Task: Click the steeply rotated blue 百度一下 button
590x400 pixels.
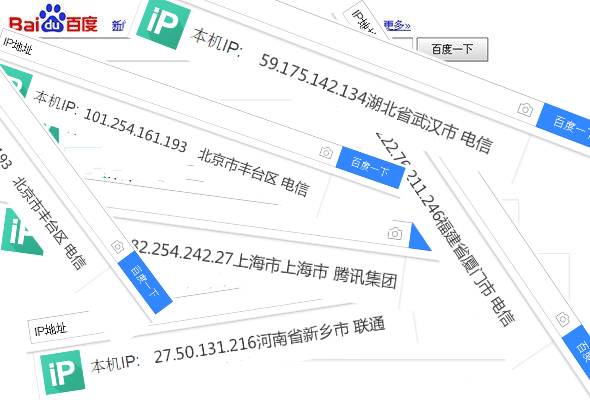Action: point(145,282)
